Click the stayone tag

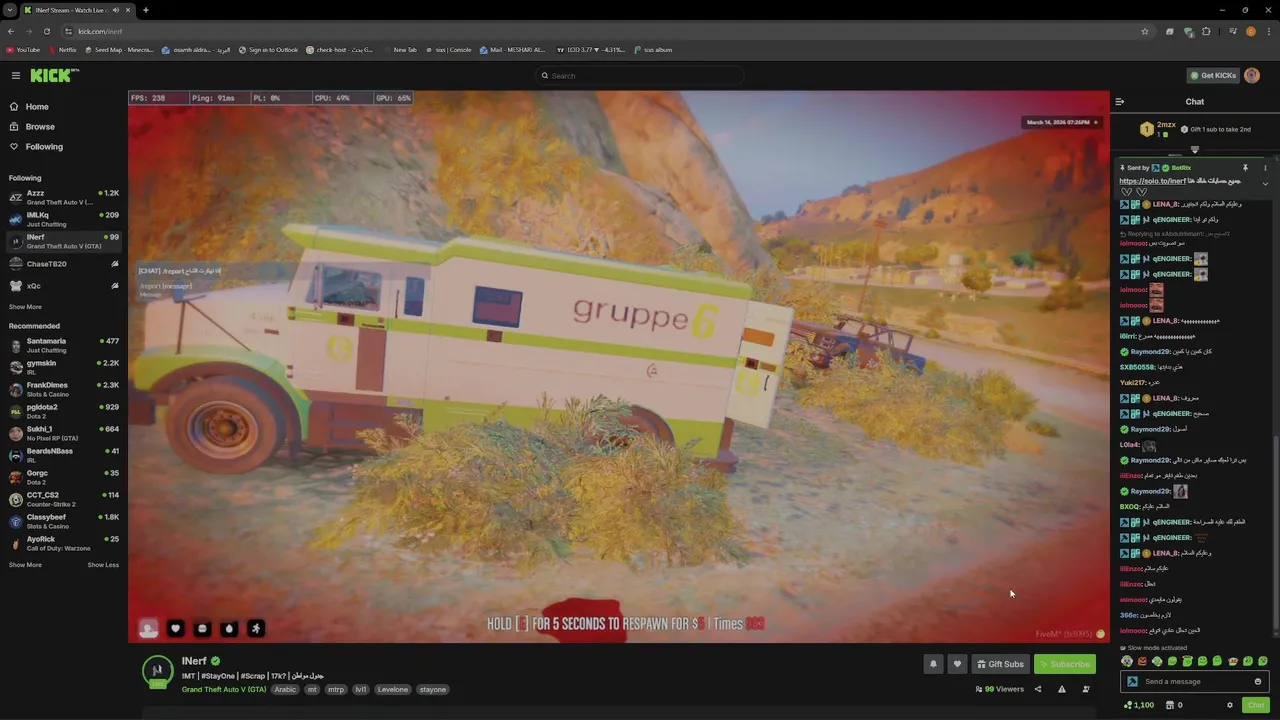coord(432,689)
